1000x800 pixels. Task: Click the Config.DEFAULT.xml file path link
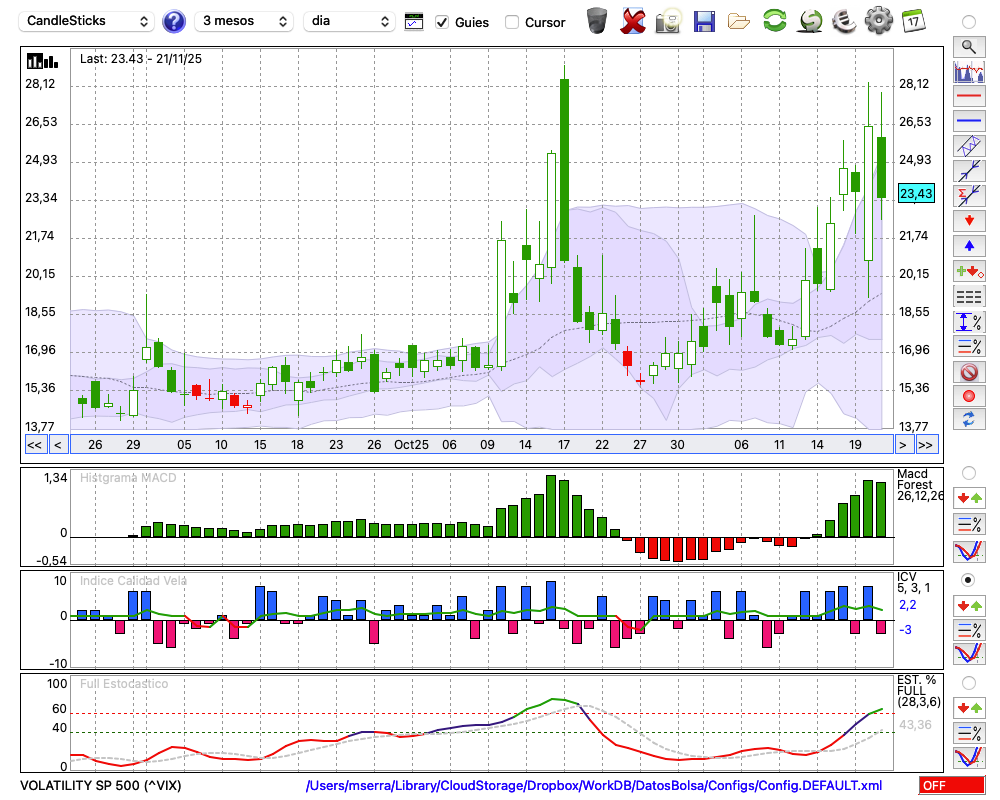594,786
